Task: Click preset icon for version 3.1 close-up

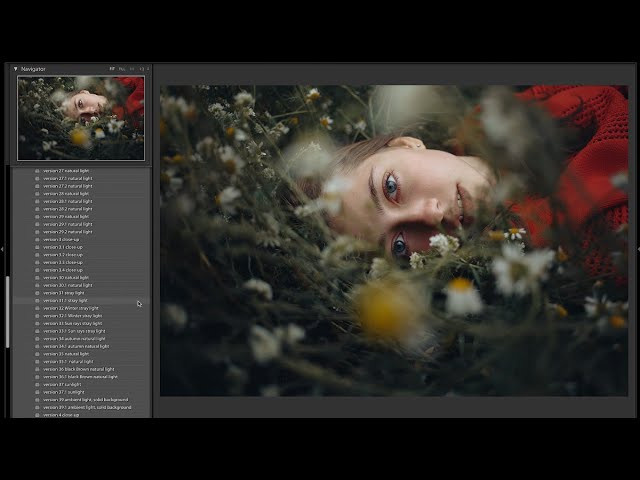Action: 37,247
